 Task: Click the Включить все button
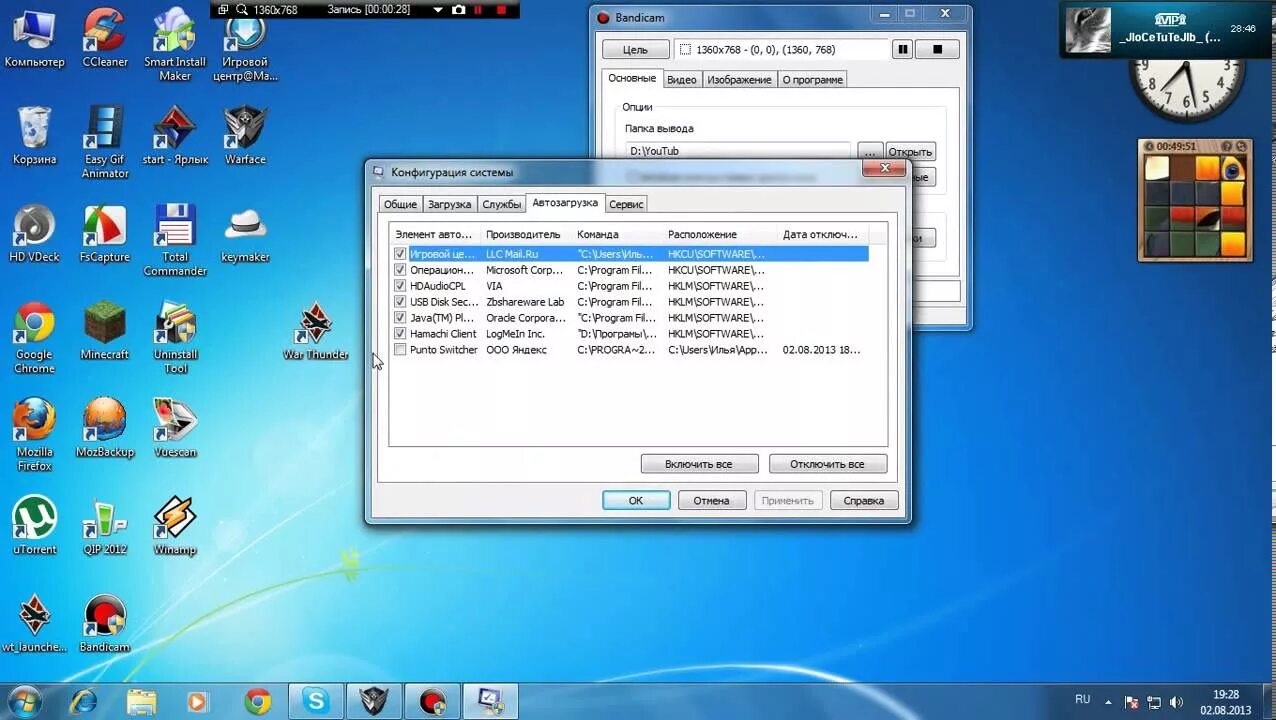click(x=699, y=464)
